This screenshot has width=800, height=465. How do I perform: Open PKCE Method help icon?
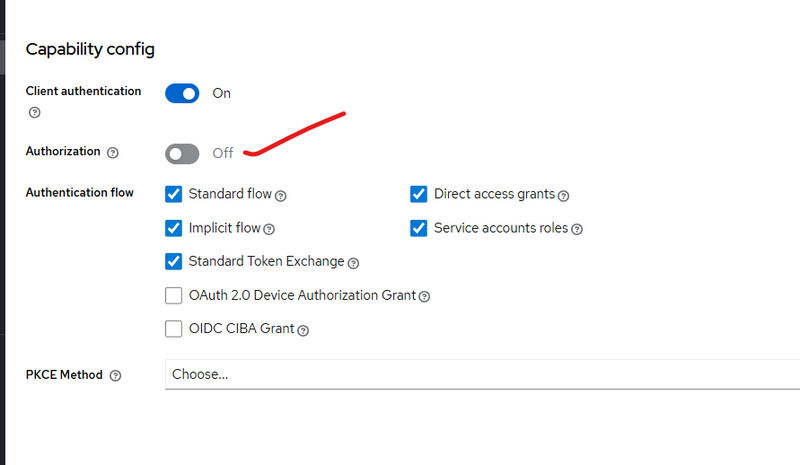pos(115,376)
